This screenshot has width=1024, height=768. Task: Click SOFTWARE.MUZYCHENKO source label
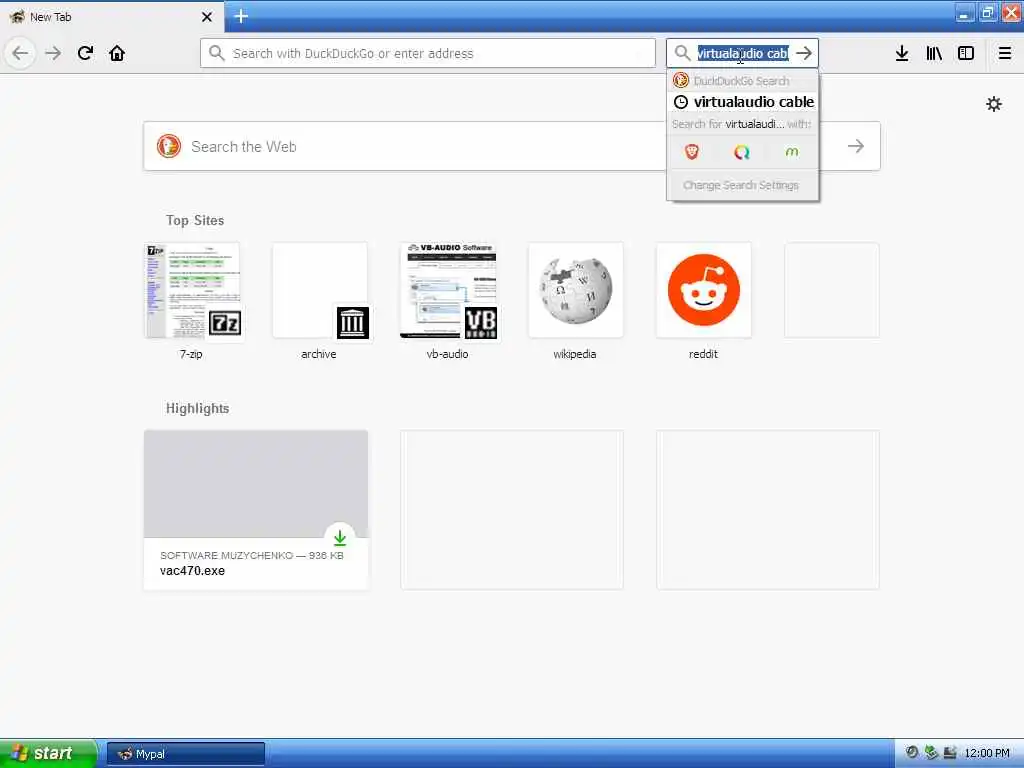[x=226, y=555]
